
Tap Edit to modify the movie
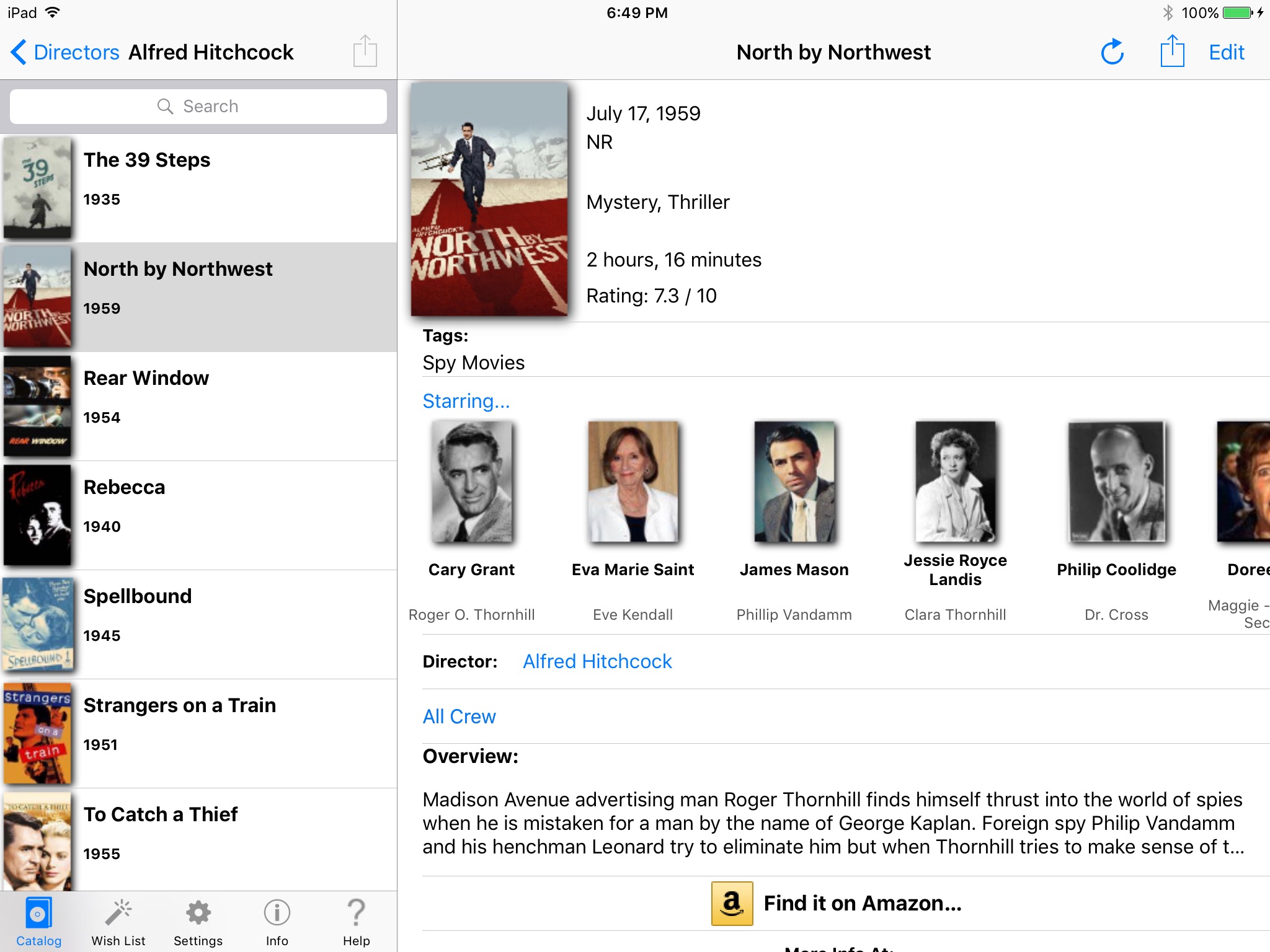pyautogui.click(x=1226, y=52)
